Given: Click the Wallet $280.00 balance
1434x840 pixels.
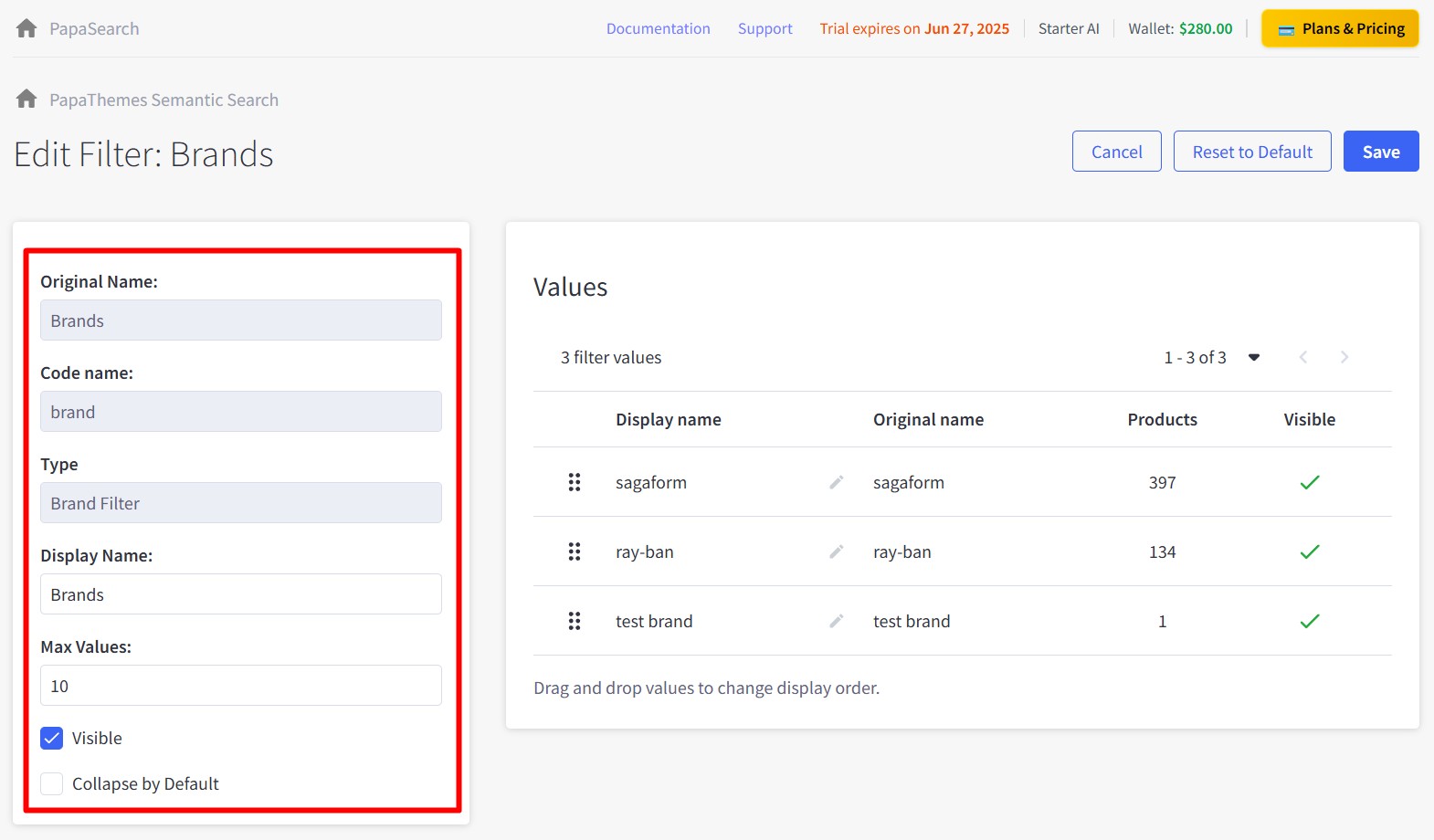Looking at the screenshot, I should coord(1180,28).
